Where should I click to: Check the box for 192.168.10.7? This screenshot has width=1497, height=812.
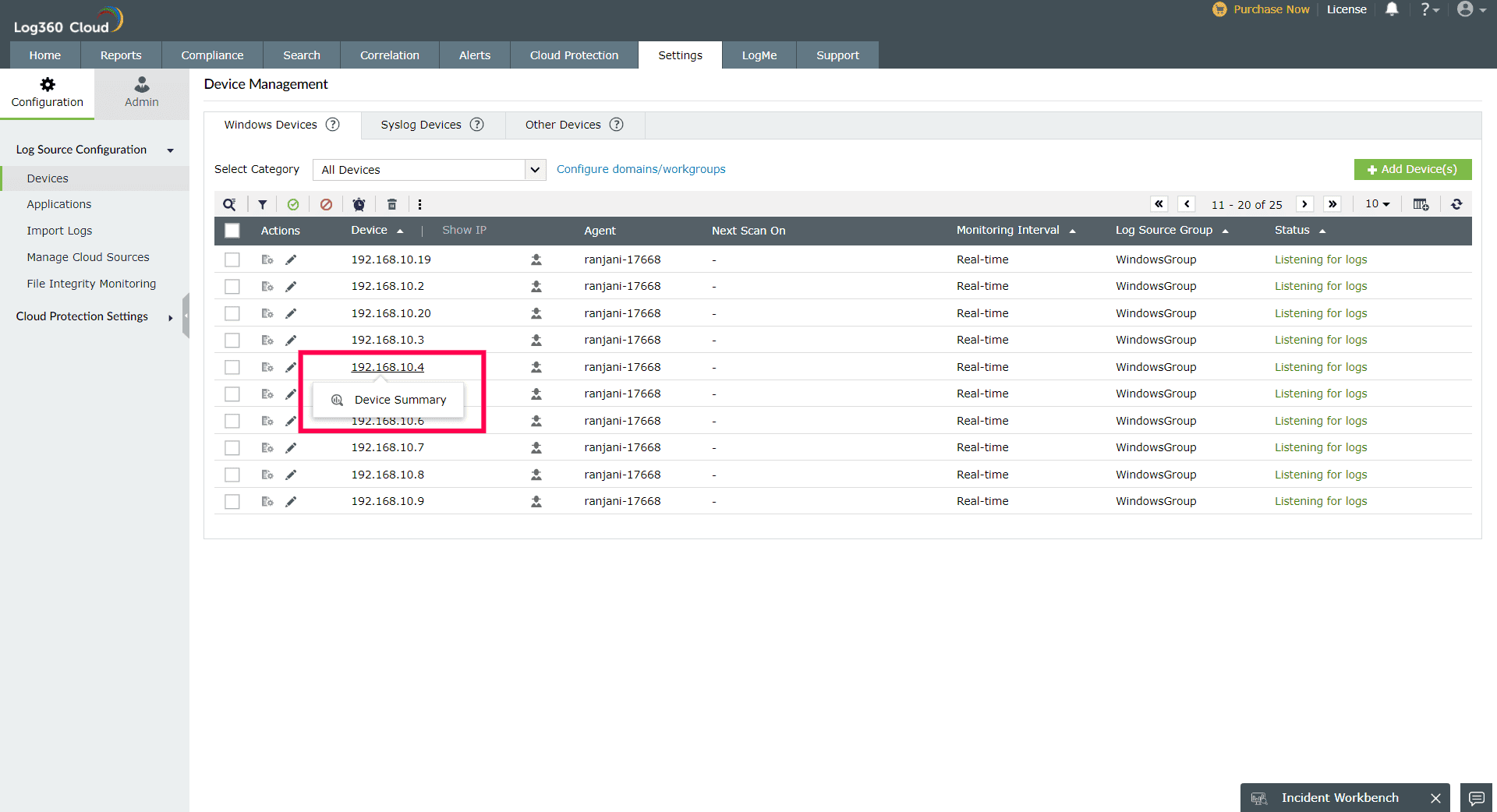point(232,448)
